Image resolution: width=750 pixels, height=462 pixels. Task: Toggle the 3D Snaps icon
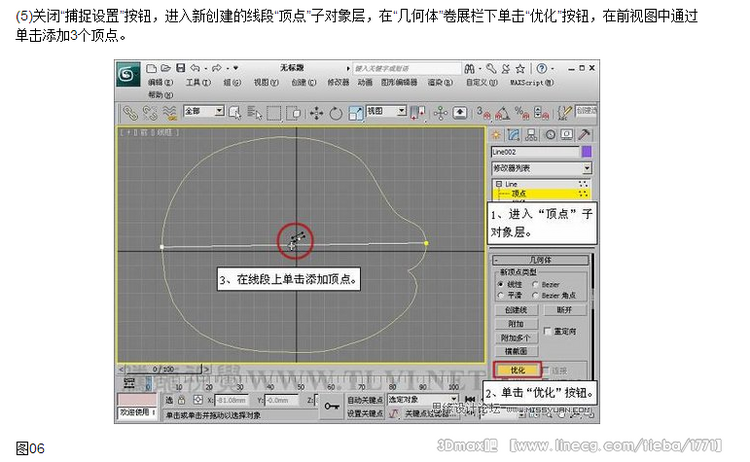tap(484, 113)
